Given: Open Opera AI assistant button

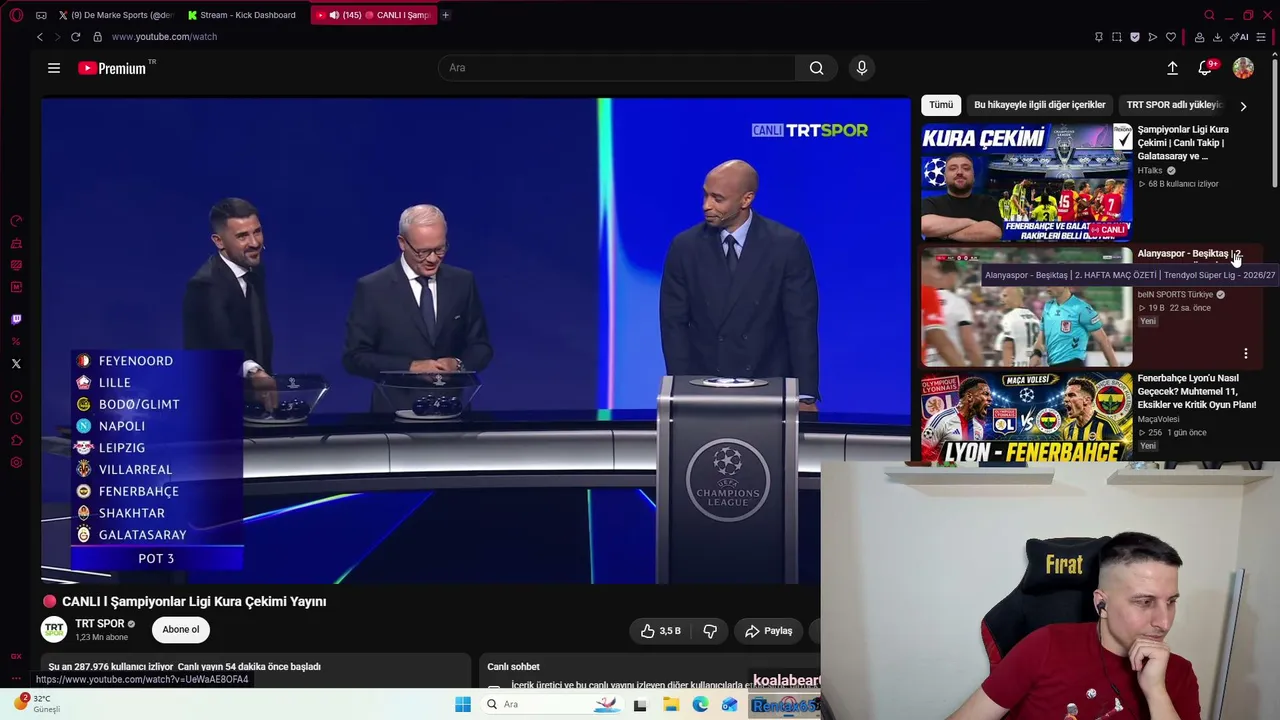Looking at the screenshot, I should coord(1240,37).
